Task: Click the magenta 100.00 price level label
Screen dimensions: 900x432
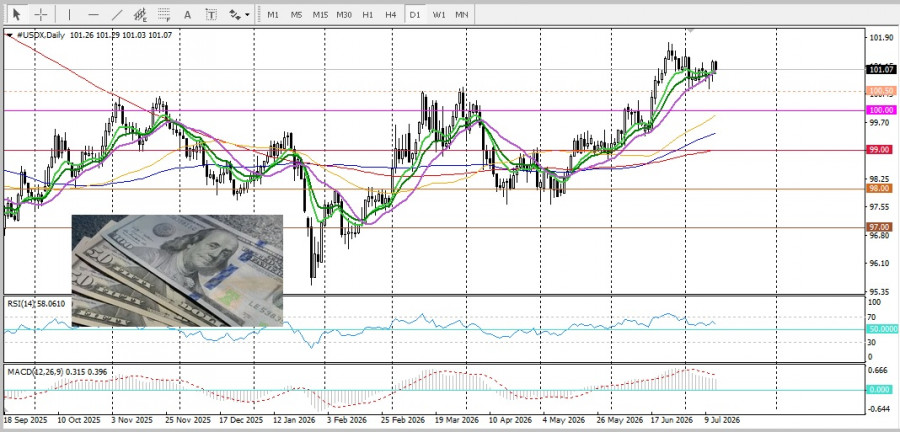Action: pyautogui.click(x=882, y=110)
